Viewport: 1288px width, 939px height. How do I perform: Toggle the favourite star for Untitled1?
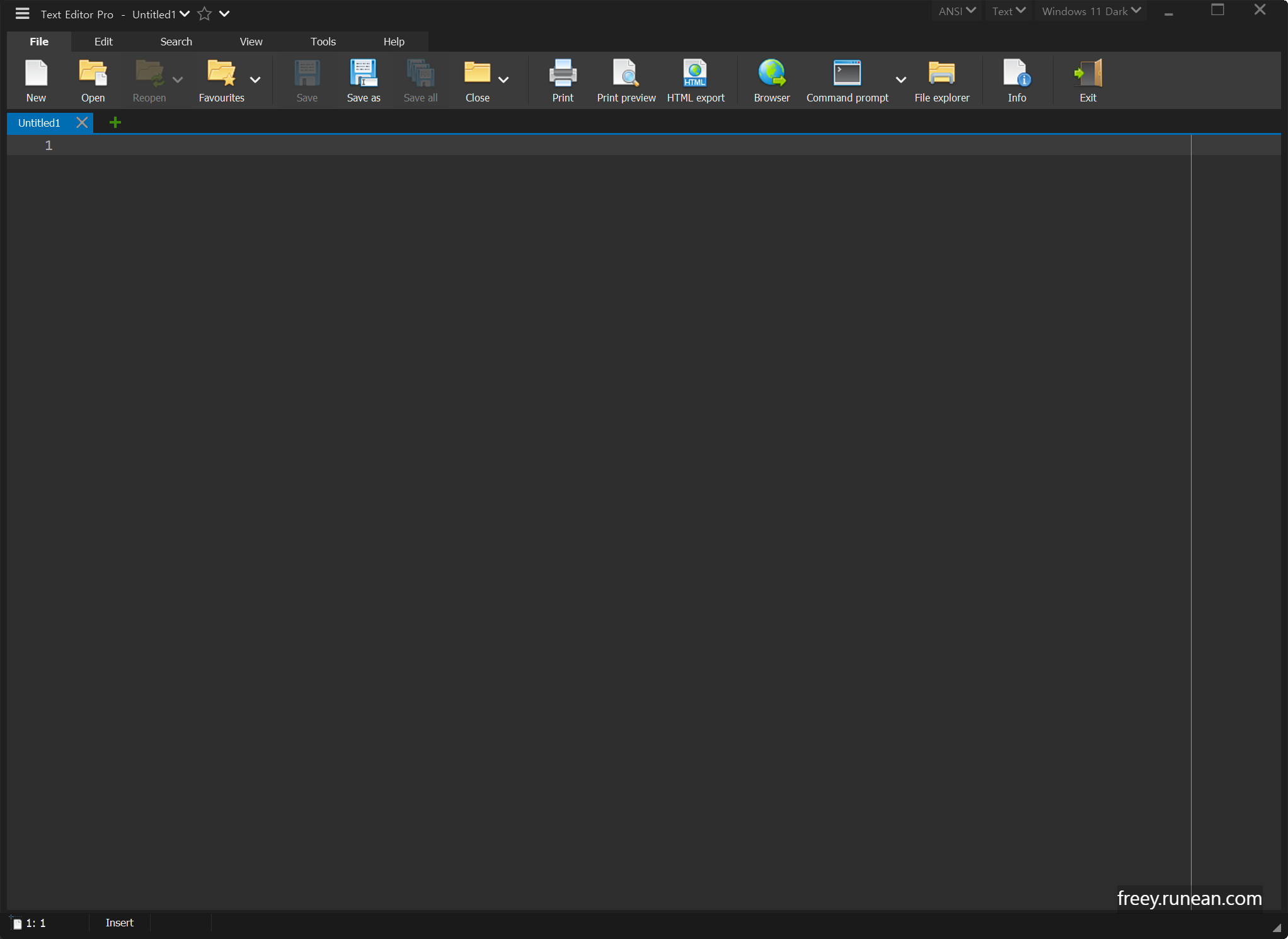click(204, 14)
